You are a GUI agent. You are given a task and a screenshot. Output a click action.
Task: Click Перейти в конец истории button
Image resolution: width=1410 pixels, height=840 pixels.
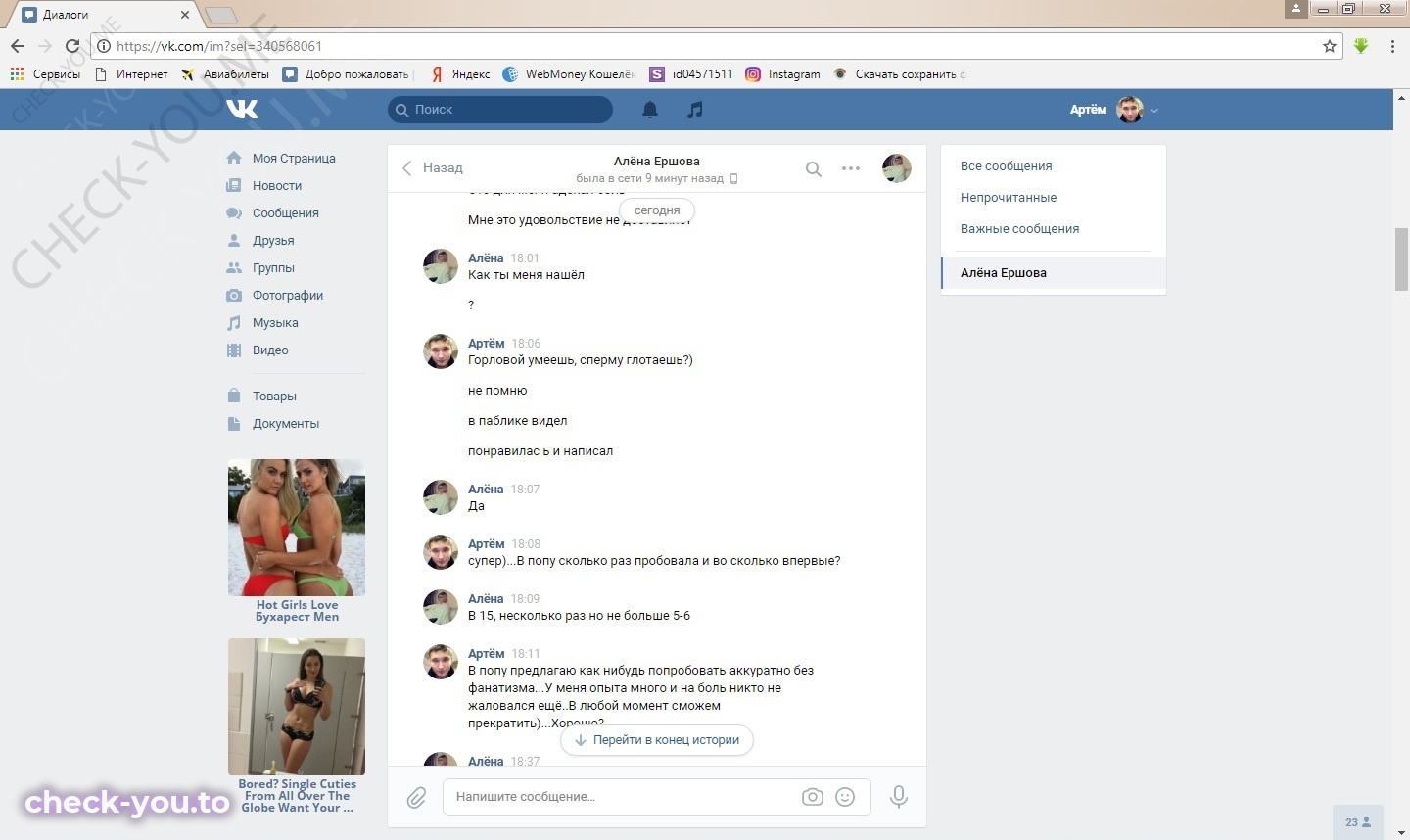pos(657,740)
